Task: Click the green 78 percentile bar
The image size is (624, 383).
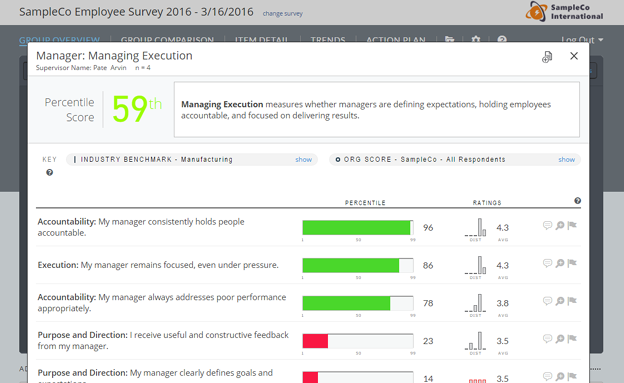Action: click(x=346, y=303)
